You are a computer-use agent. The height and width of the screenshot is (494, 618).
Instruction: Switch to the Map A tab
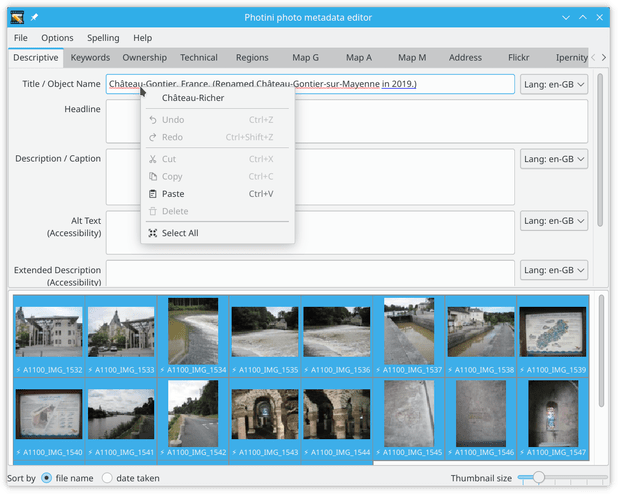359,58
